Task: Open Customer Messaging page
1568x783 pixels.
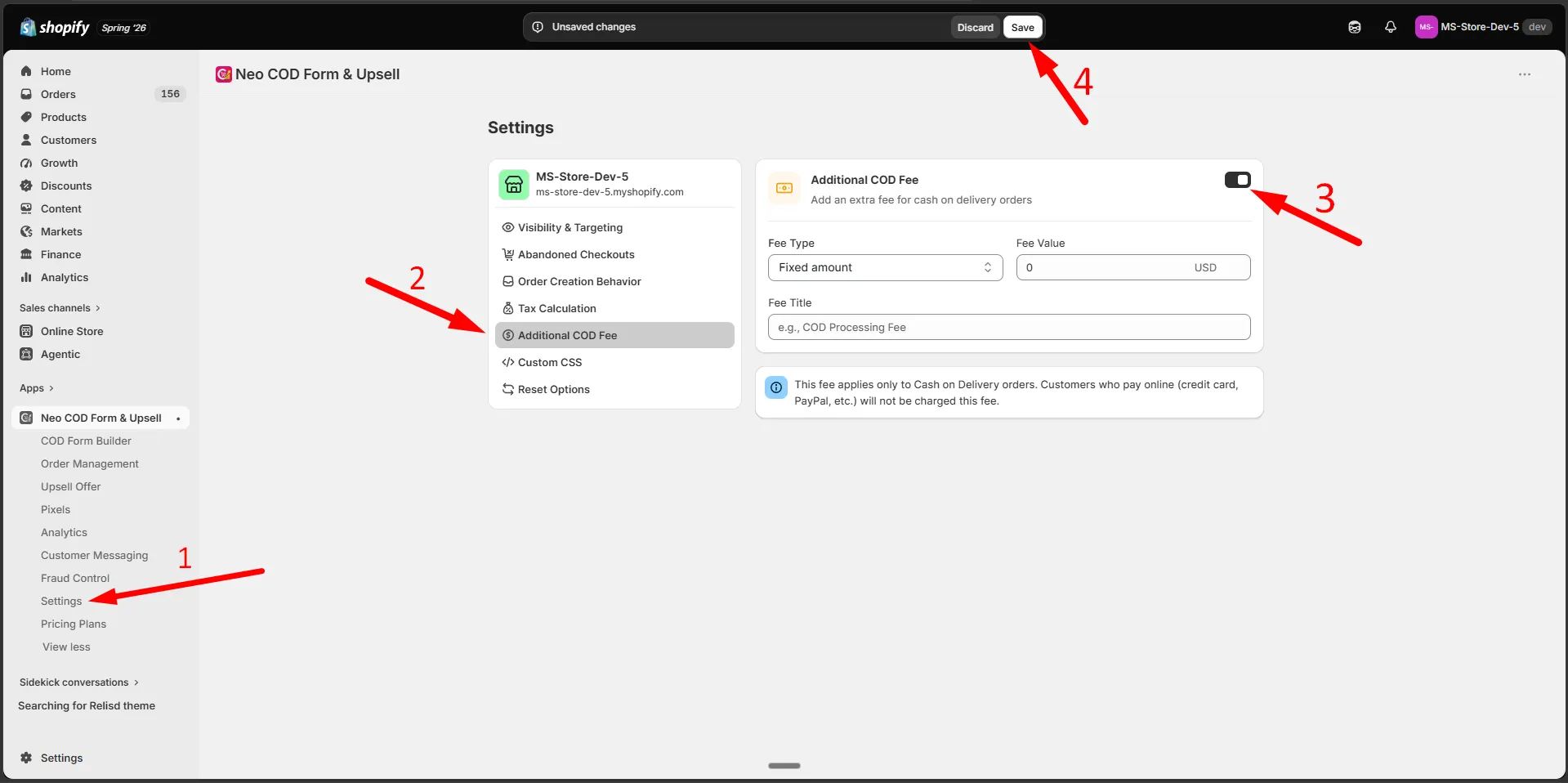Action: click(95, 555)
